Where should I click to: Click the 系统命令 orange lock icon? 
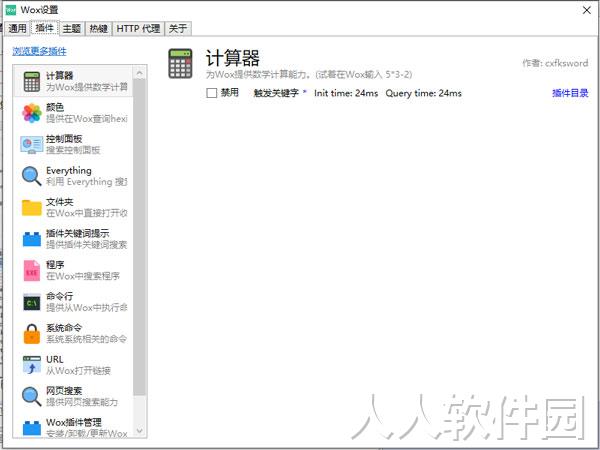pos(32,334)
